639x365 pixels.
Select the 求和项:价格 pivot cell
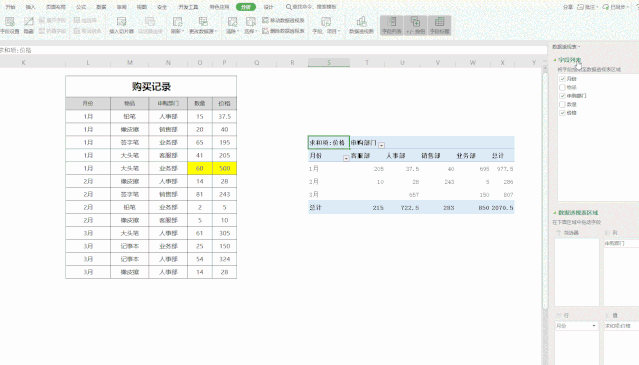(328, 143)
